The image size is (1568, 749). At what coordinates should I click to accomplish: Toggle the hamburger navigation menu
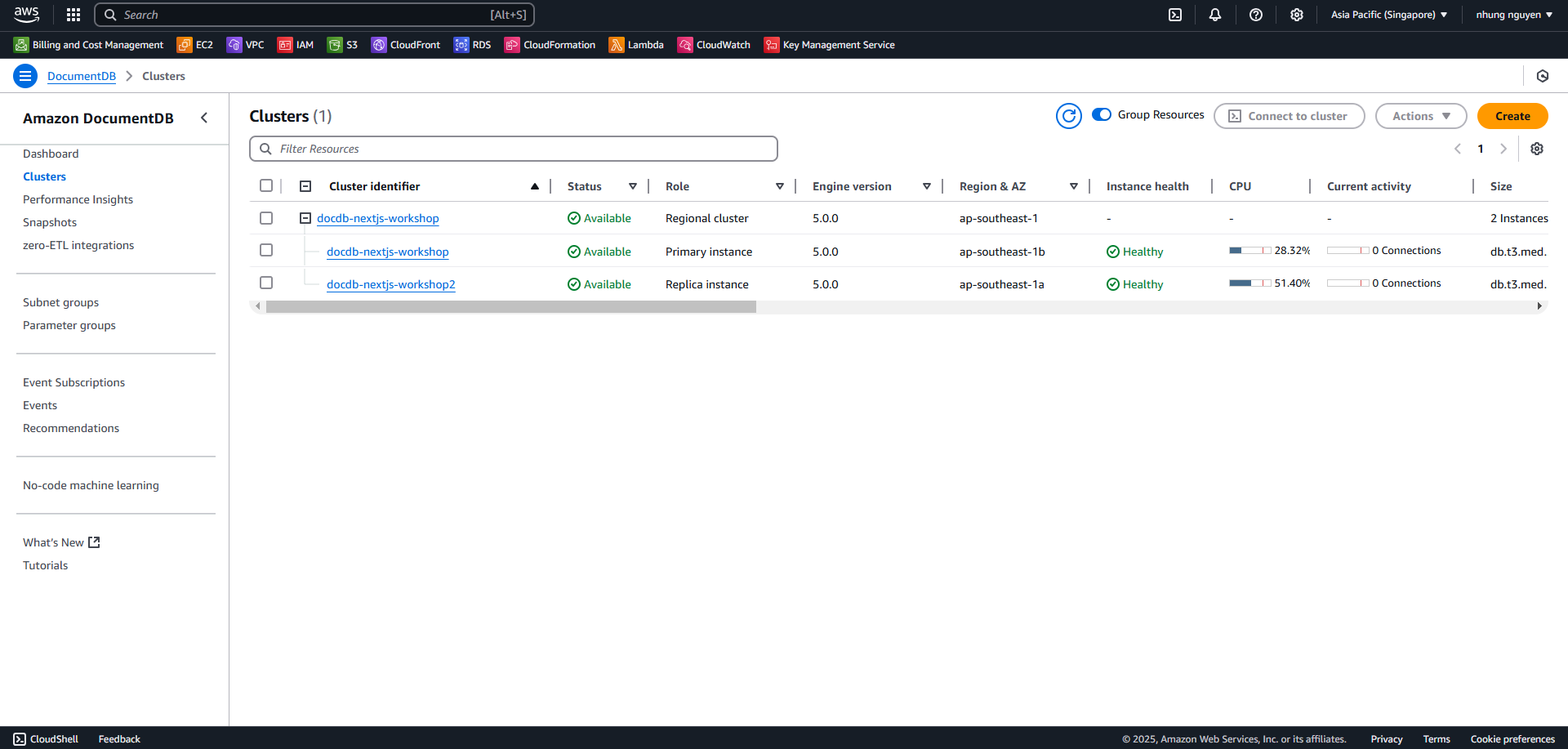click(x=25, y=76)
